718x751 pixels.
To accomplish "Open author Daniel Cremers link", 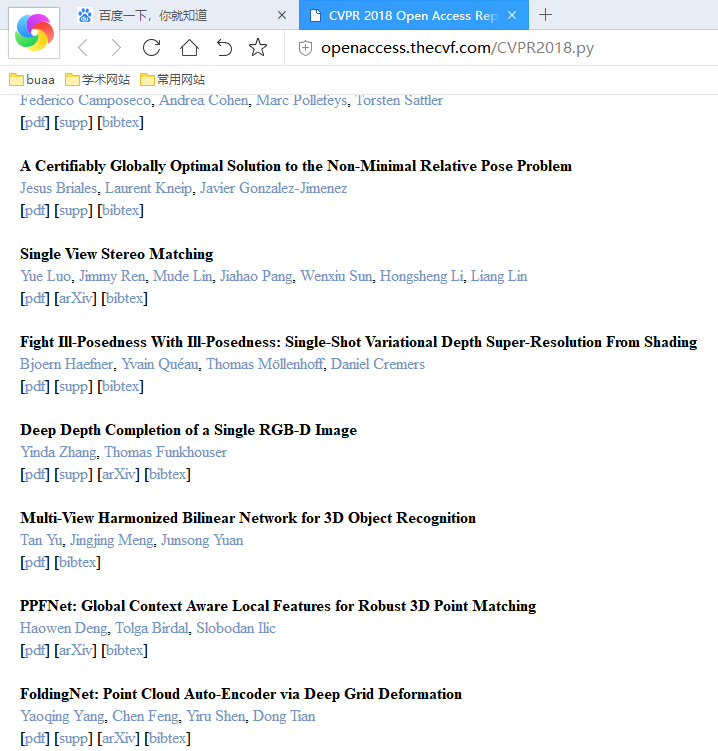I will coord(377,364).
